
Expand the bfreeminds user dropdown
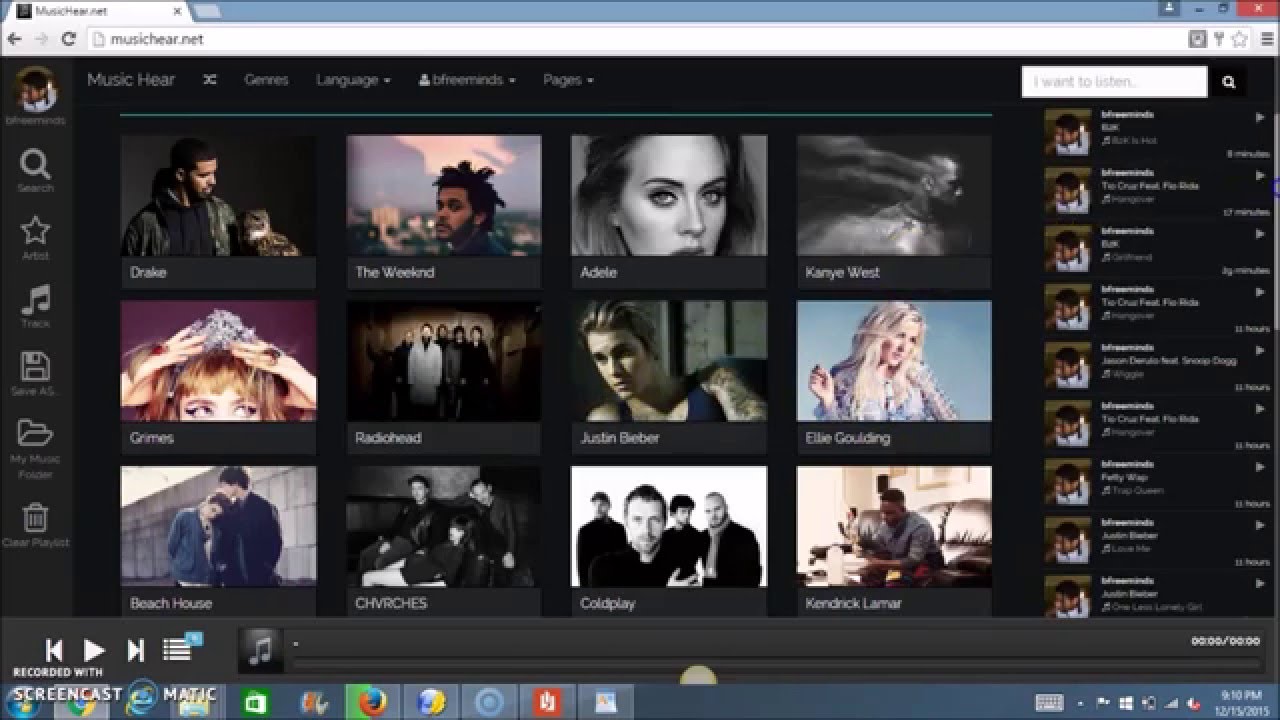(467, 80)
